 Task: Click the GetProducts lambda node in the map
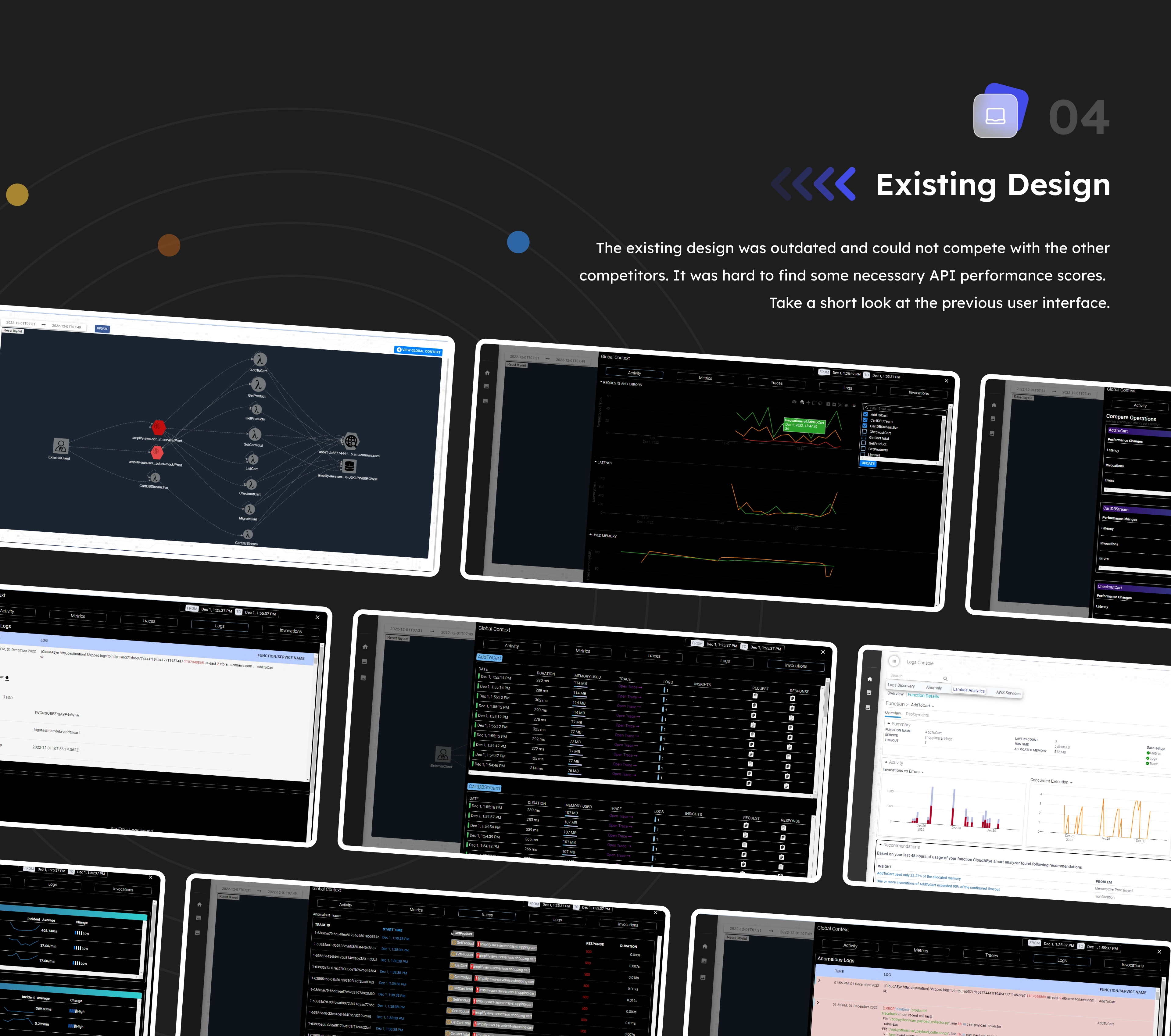coord(256,409)
